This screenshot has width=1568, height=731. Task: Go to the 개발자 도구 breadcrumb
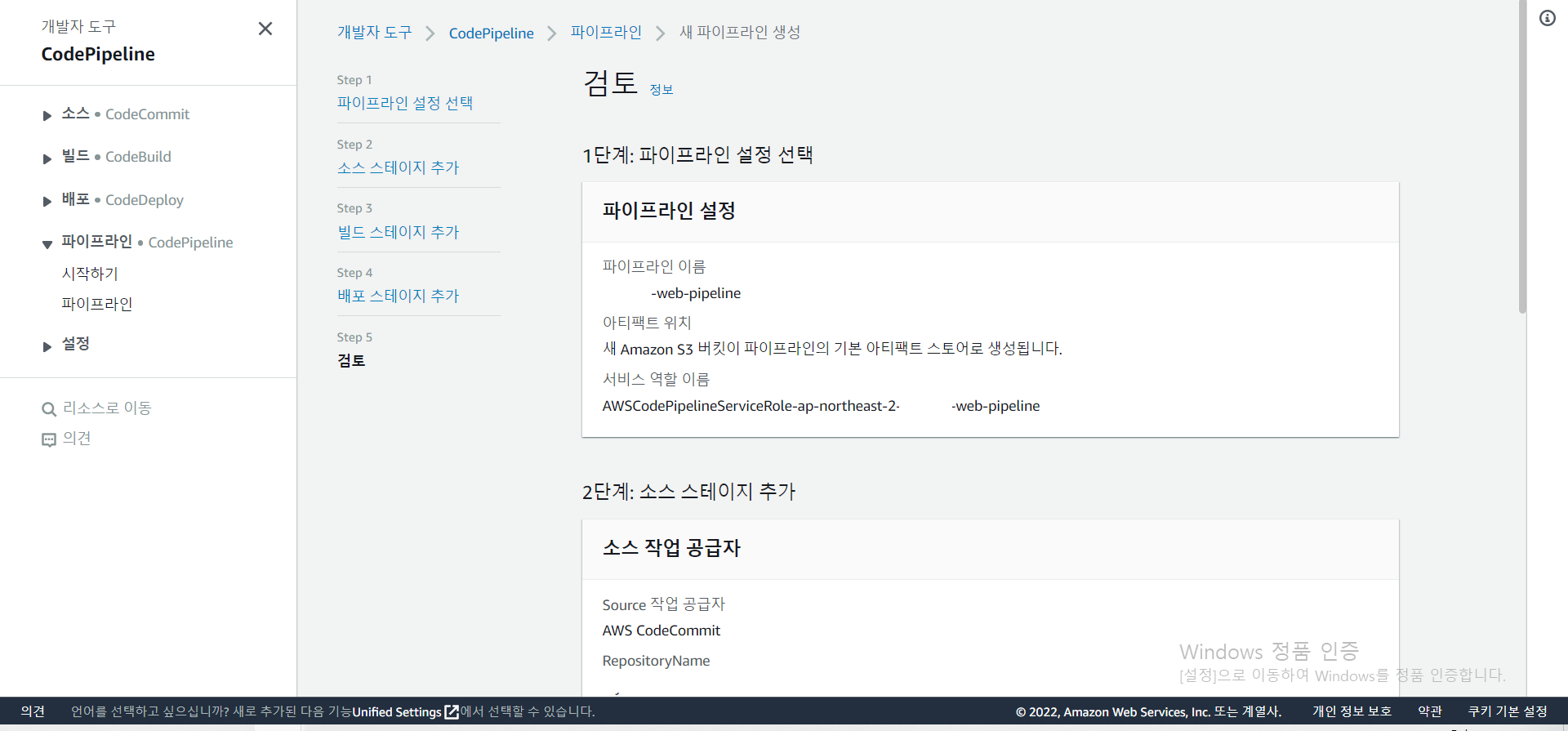[375, 32]
